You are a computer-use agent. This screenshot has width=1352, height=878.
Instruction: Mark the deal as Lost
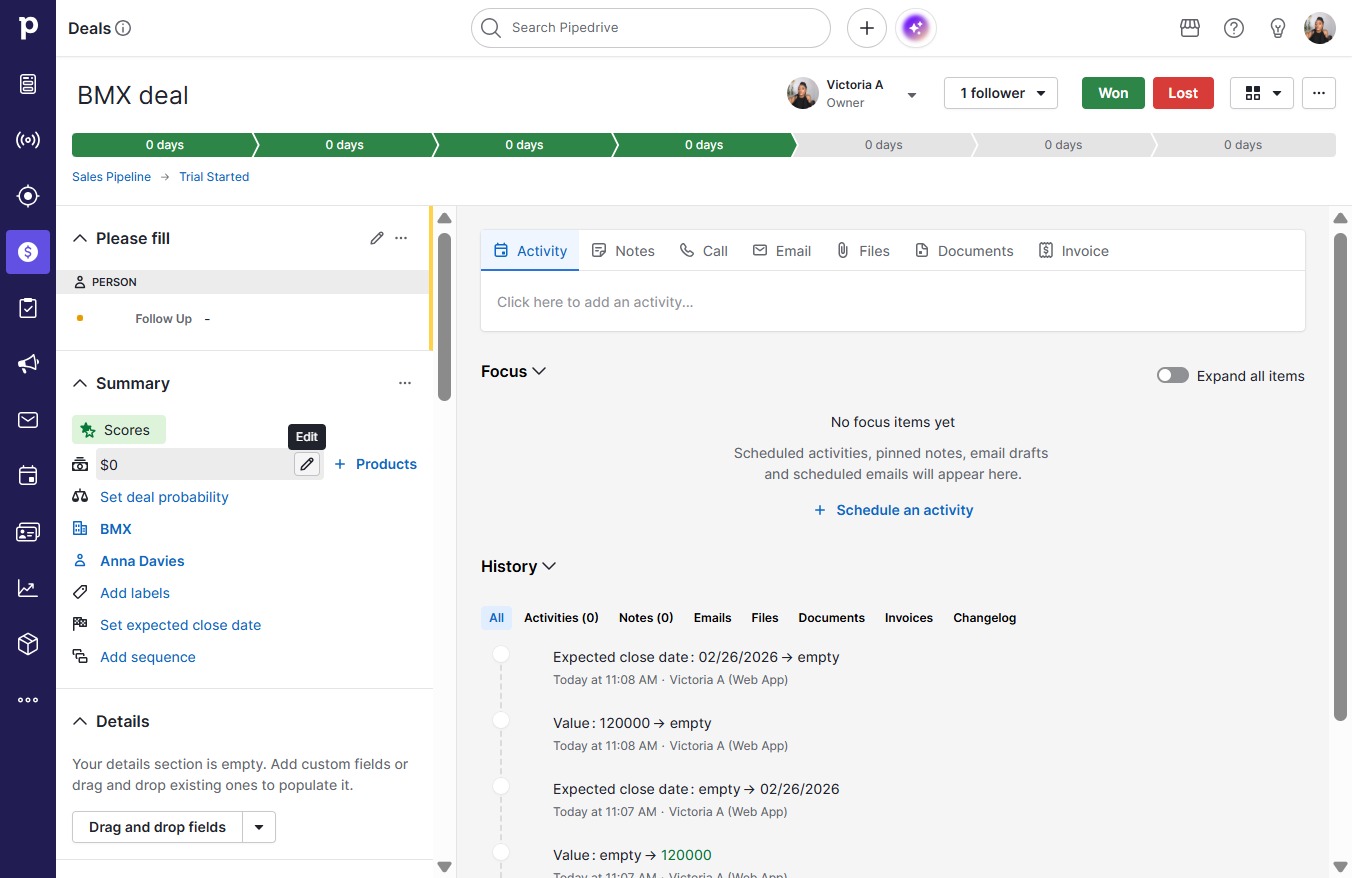click(x=1183, y=93)
